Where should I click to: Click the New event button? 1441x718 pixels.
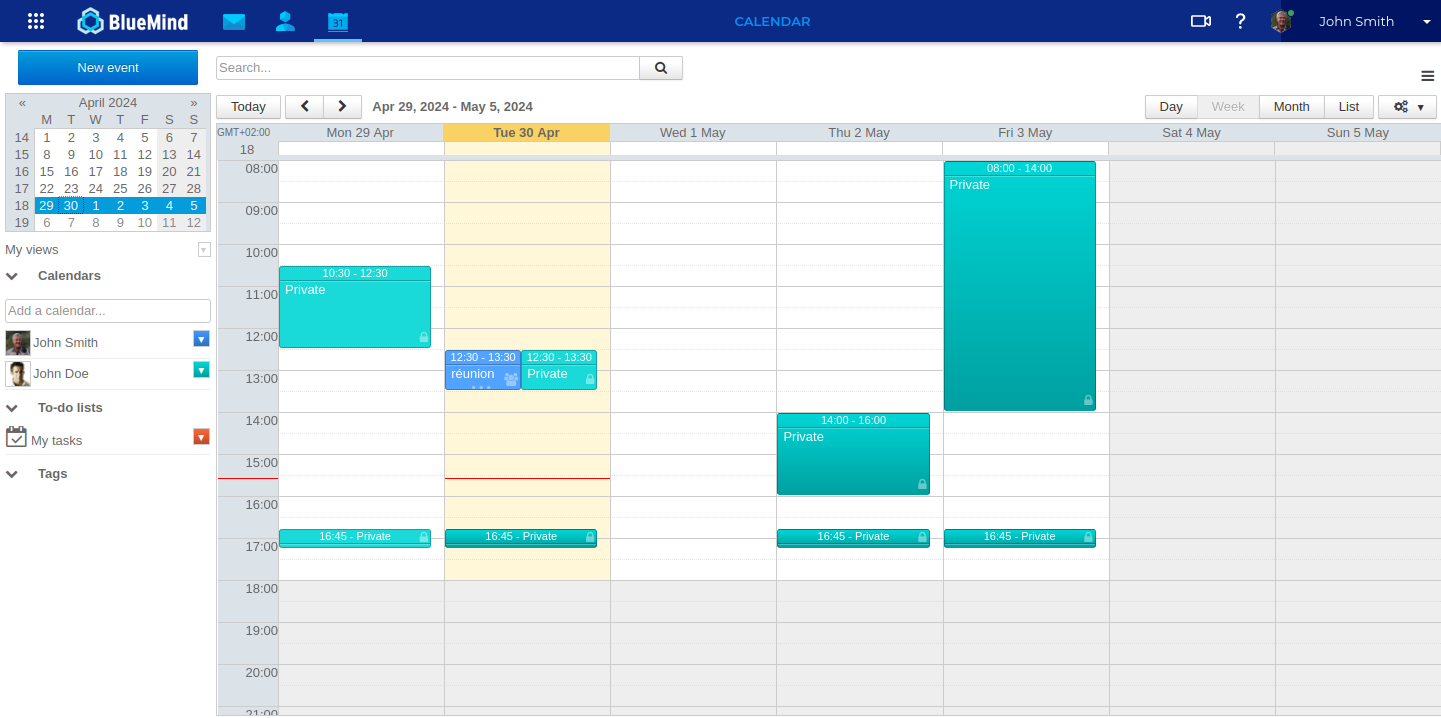[x=108, y=68]
